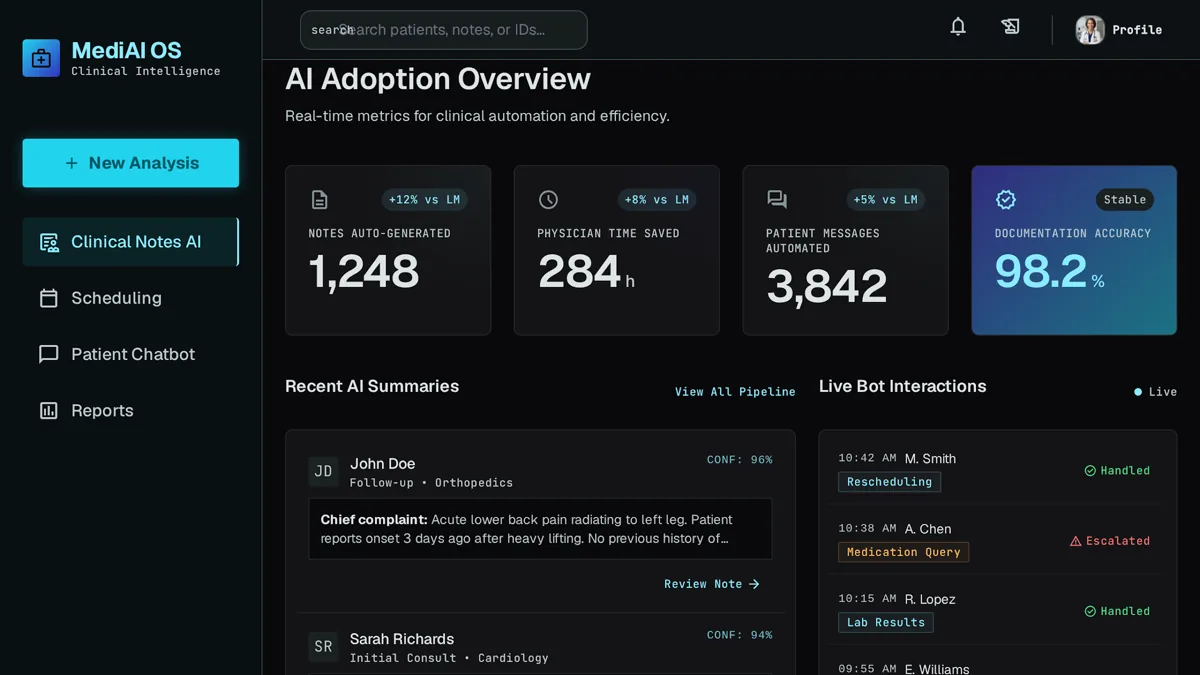Click Handled status for R. Lopez
The width and height of the screenshot is (1200, 675).
1117,611
